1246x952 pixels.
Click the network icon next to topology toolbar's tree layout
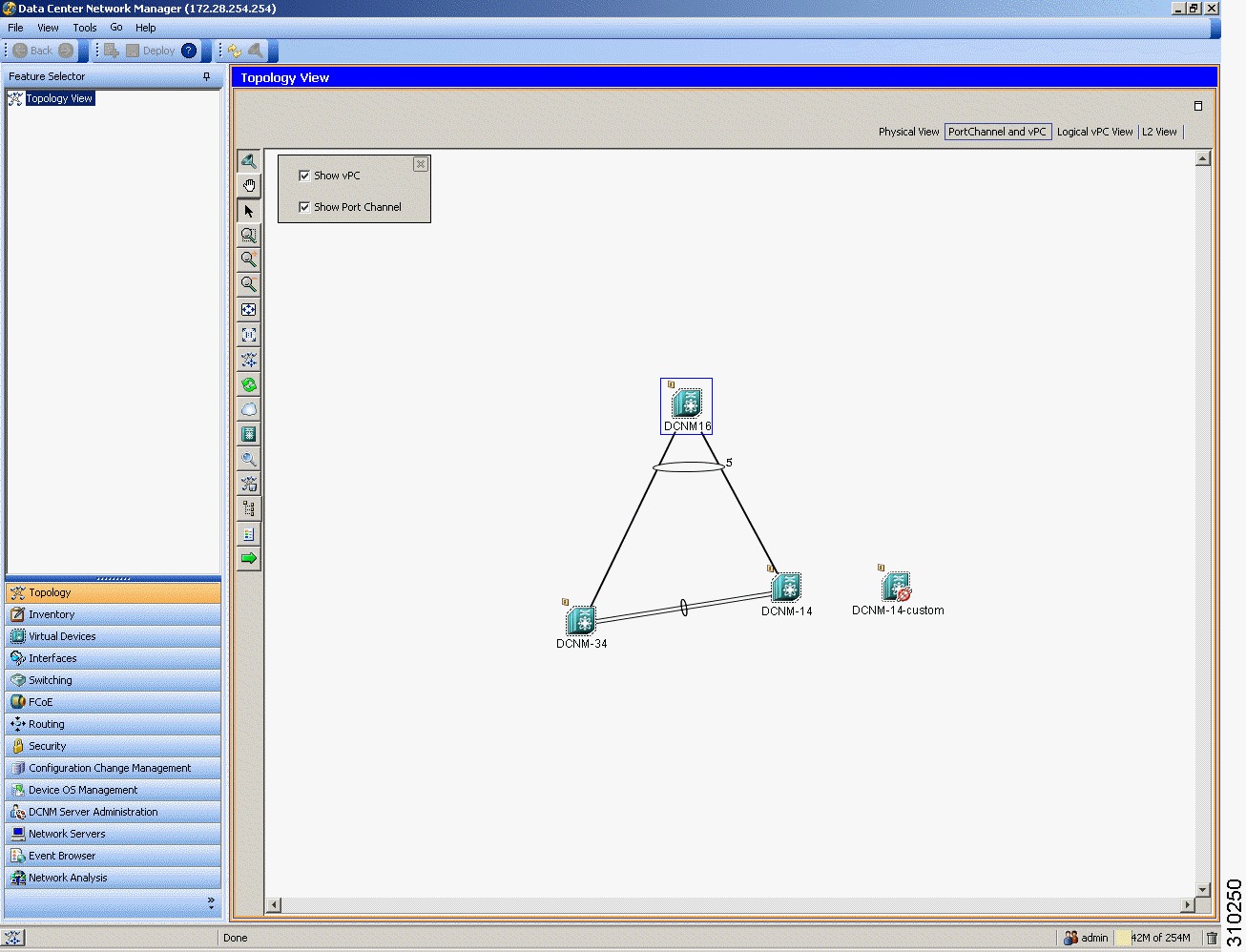coord(249,484)
